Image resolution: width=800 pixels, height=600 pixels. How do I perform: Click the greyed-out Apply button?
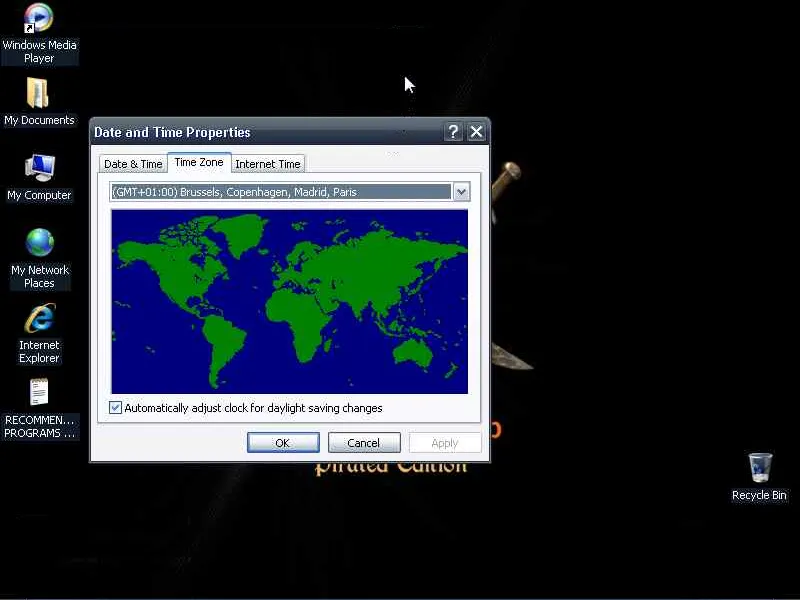tap(445, 442)
